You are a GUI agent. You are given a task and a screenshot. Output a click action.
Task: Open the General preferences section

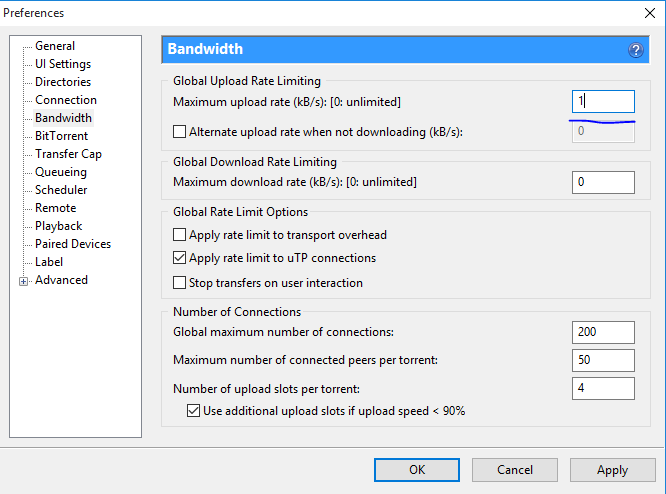(x=55, y=46)
